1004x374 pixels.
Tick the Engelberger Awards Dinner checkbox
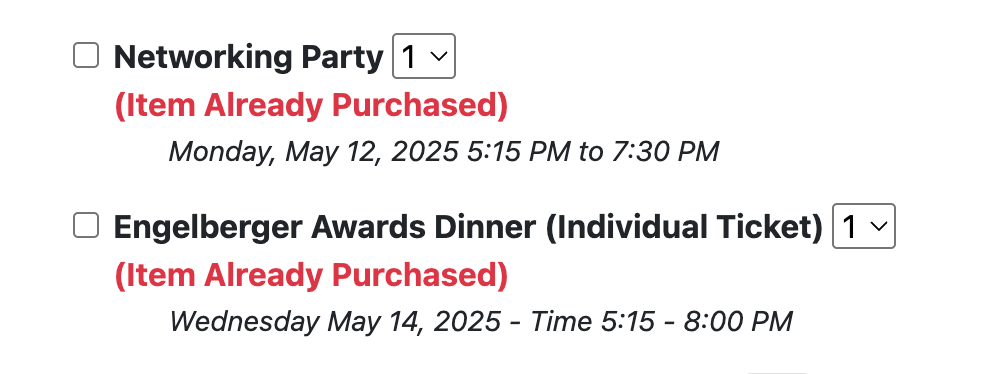[x=86, y=225]
